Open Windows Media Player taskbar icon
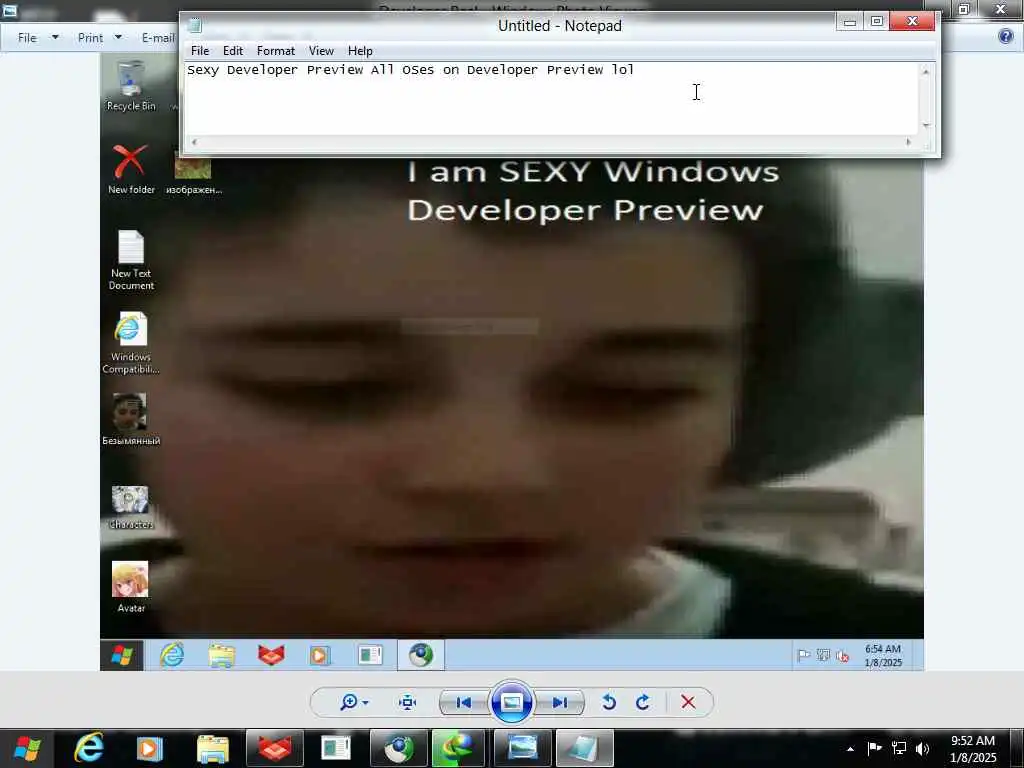 point(149,748)
